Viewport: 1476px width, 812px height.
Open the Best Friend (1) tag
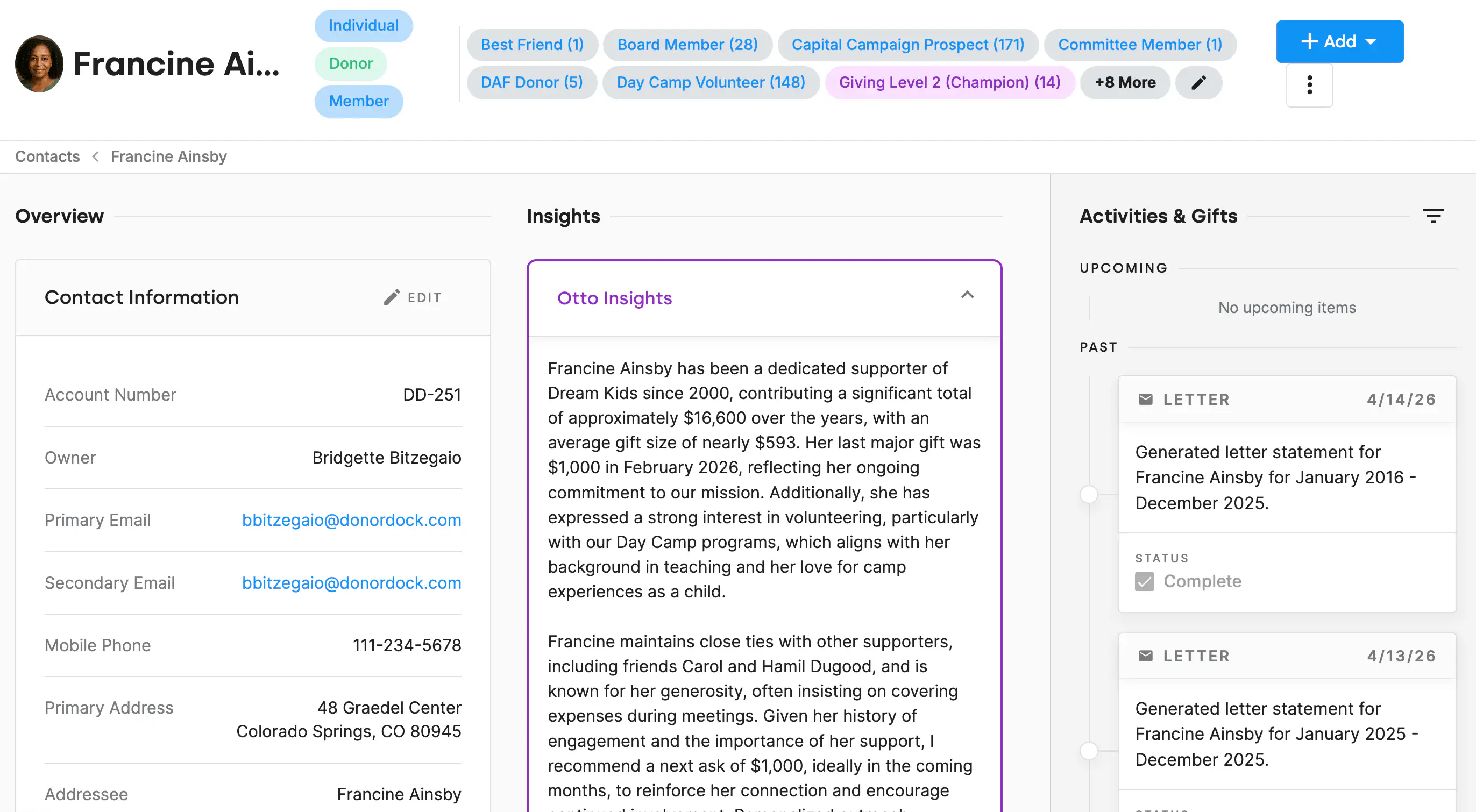point(533,45)
